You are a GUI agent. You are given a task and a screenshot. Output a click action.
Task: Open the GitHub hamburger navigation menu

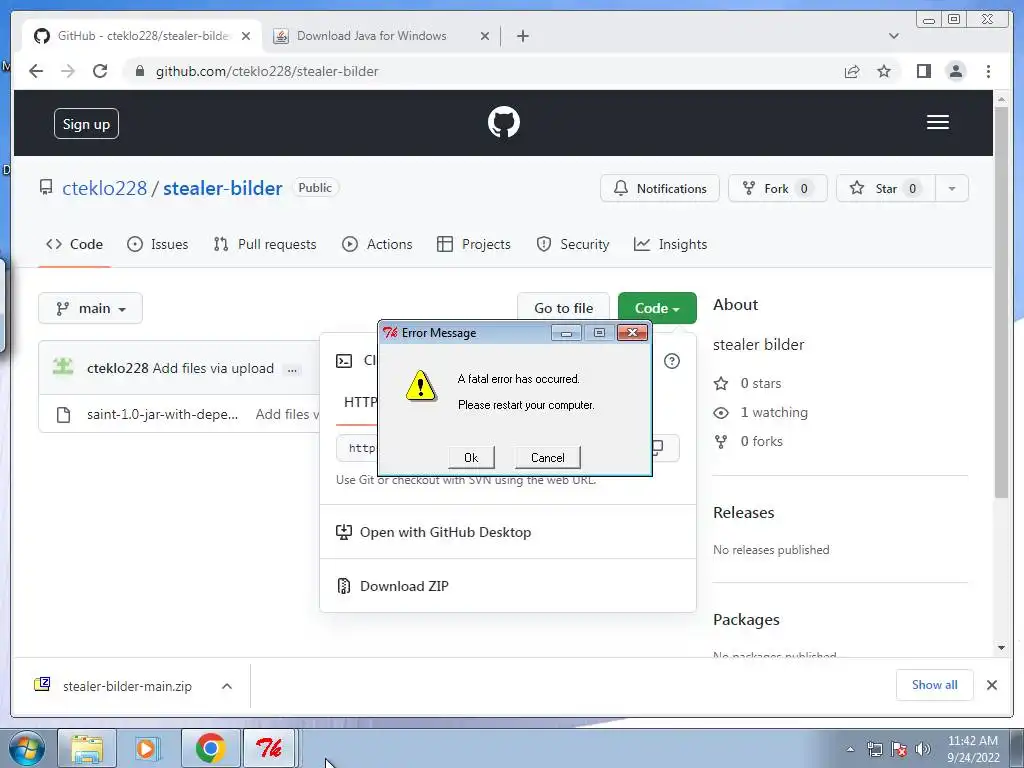[937, 122]
